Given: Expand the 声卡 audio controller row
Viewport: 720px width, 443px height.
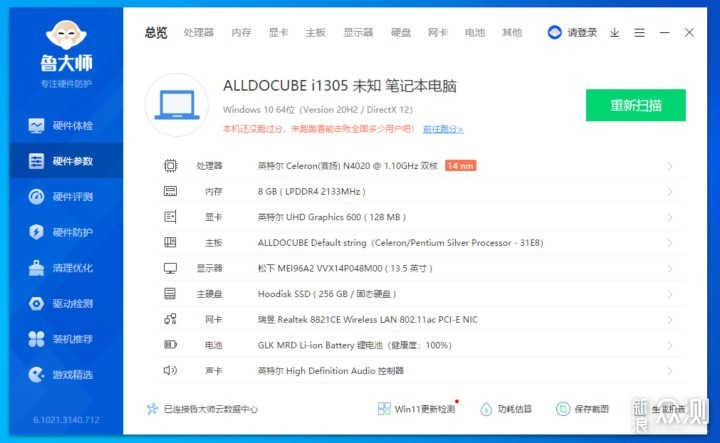Looking at the screenshot, I should click(x=670, y=371).
